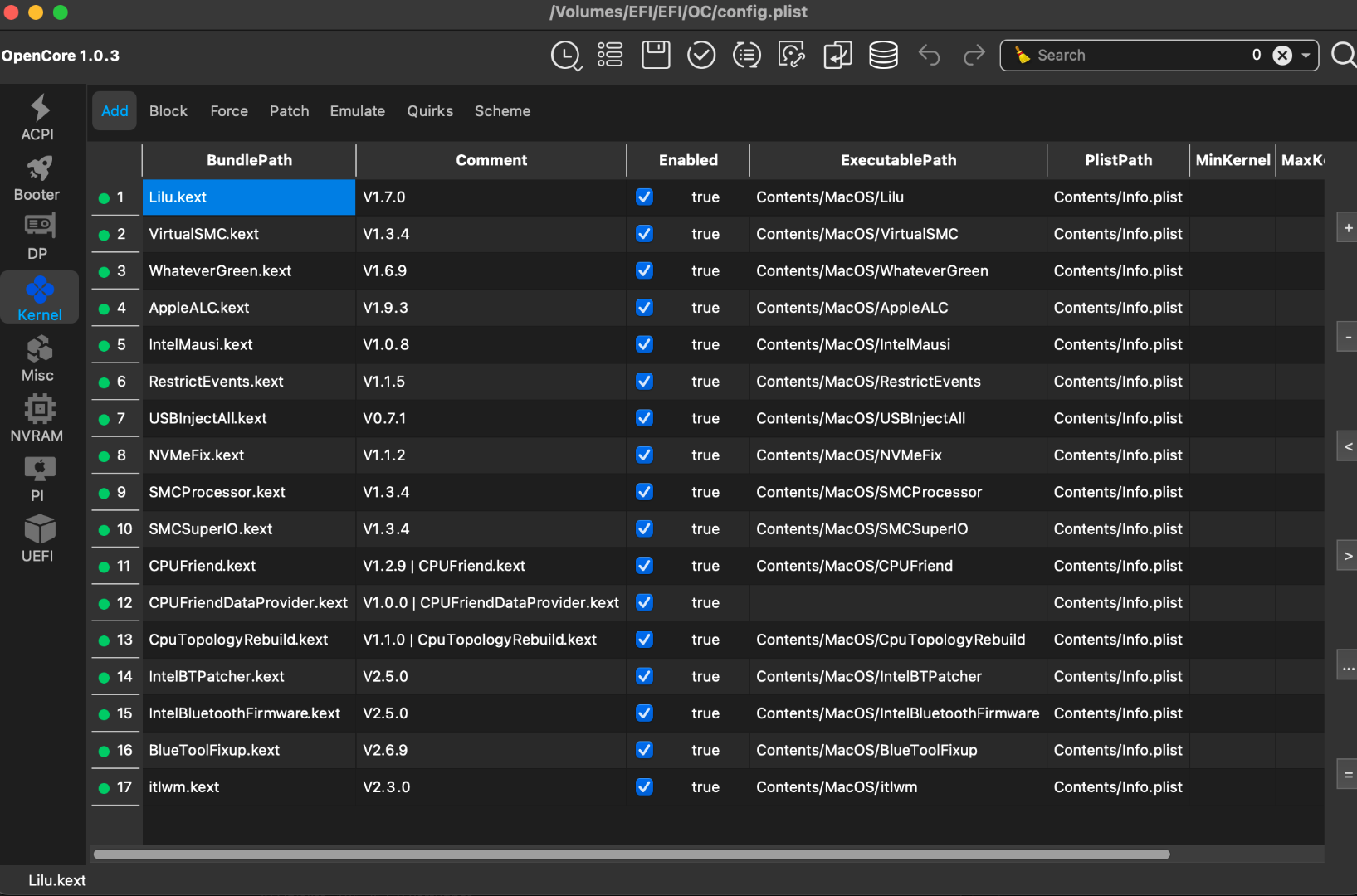1357x896 pixels.
Task: Switch to the Quirks tab
Action: (430, 111)
